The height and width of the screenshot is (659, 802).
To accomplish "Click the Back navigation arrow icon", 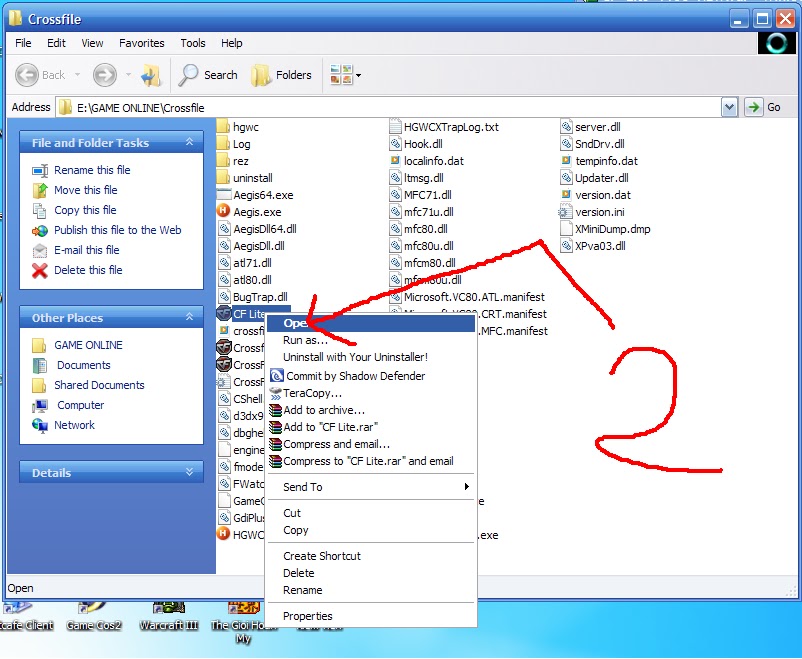I will point(27,75).
